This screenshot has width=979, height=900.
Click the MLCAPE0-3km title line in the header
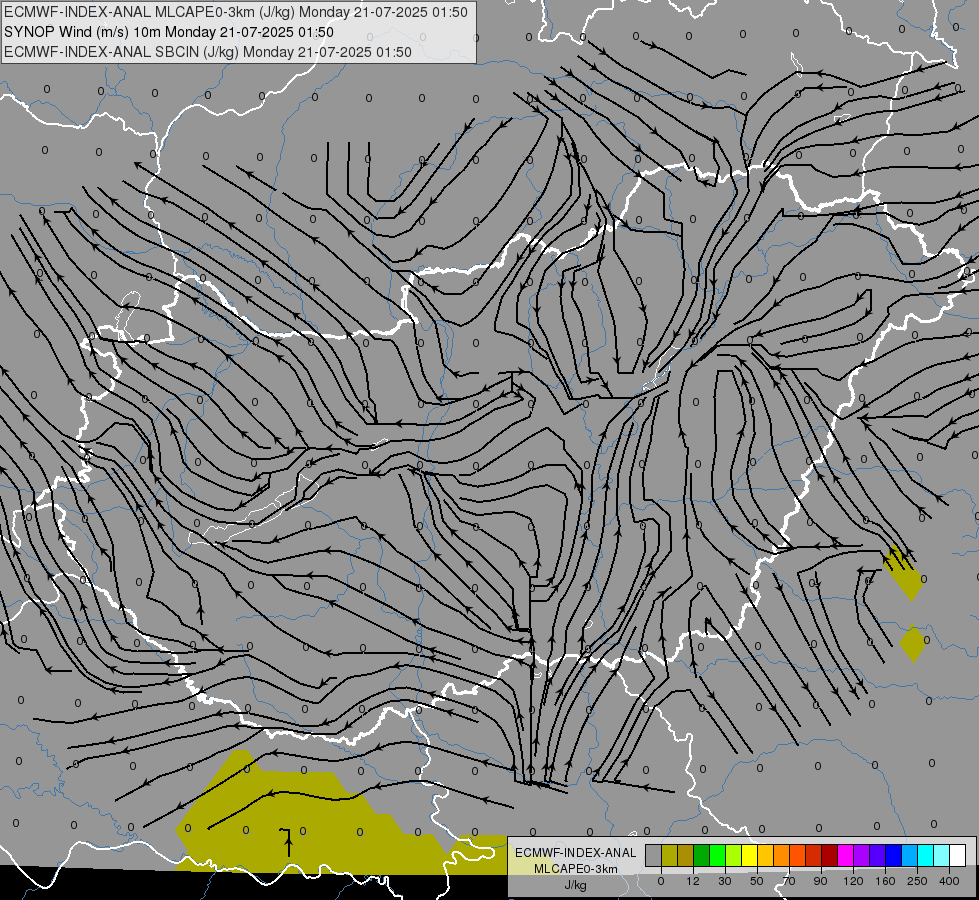coord(235,12)
